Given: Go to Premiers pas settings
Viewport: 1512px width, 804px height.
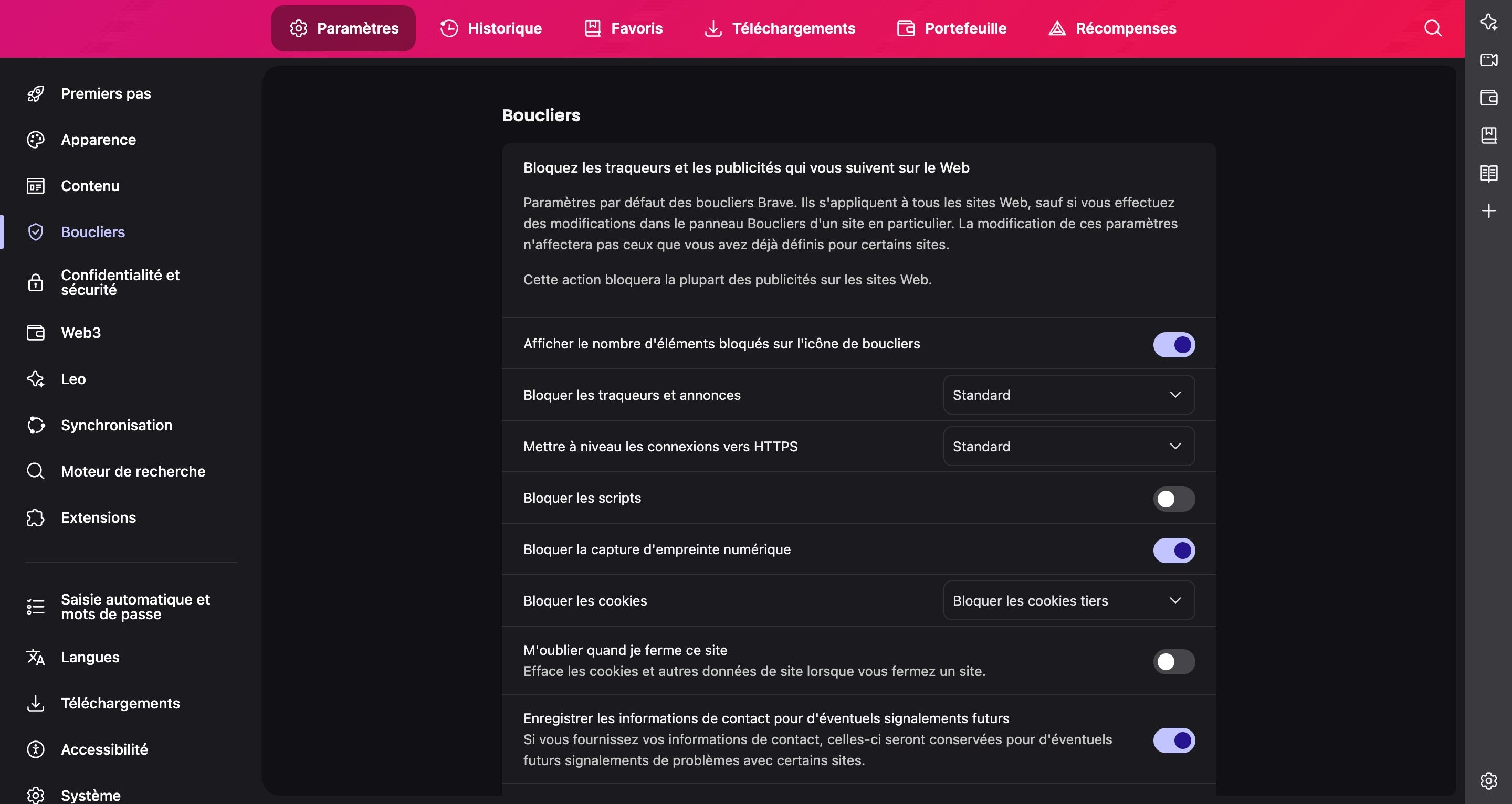Looking at the screenshot, I should (x=106, y=93).
